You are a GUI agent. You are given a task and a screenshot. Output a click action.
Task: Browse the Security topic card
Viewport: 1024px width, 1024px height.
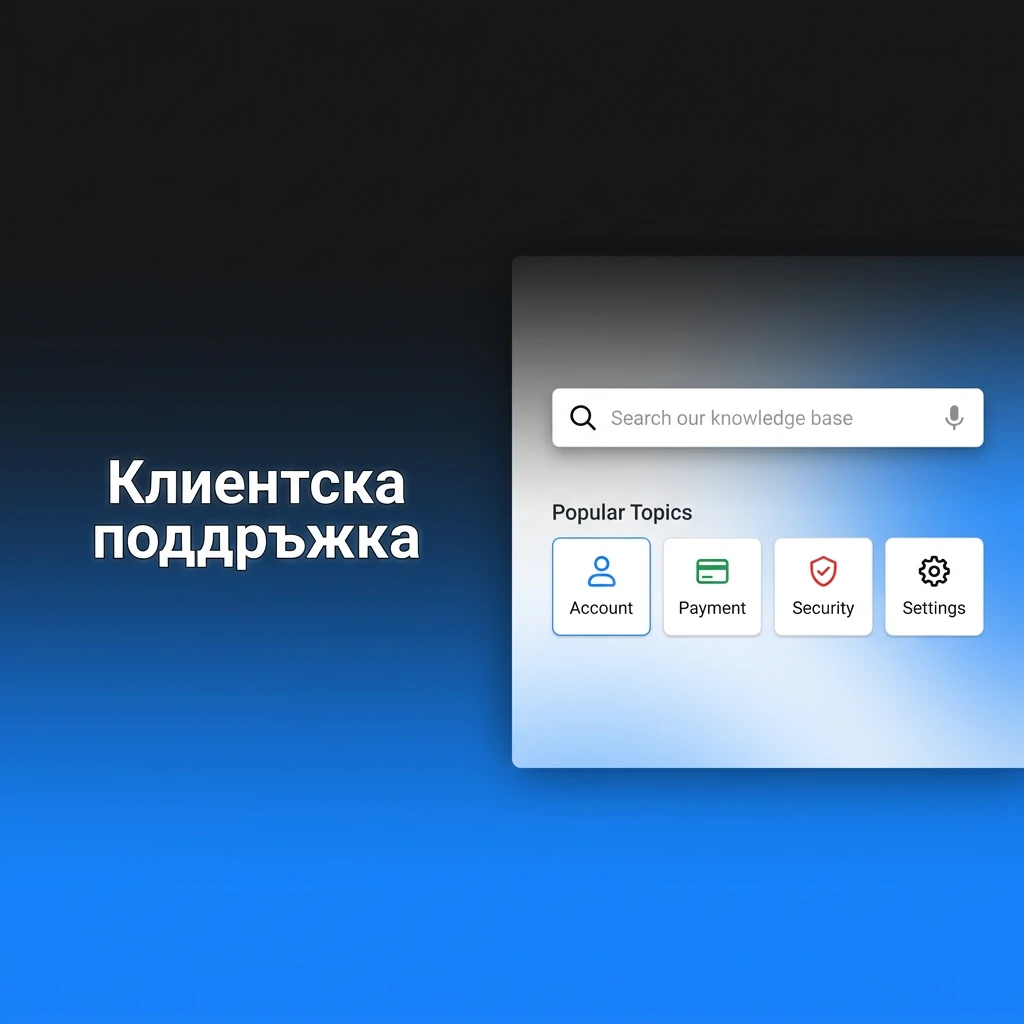tap(823, 587)
